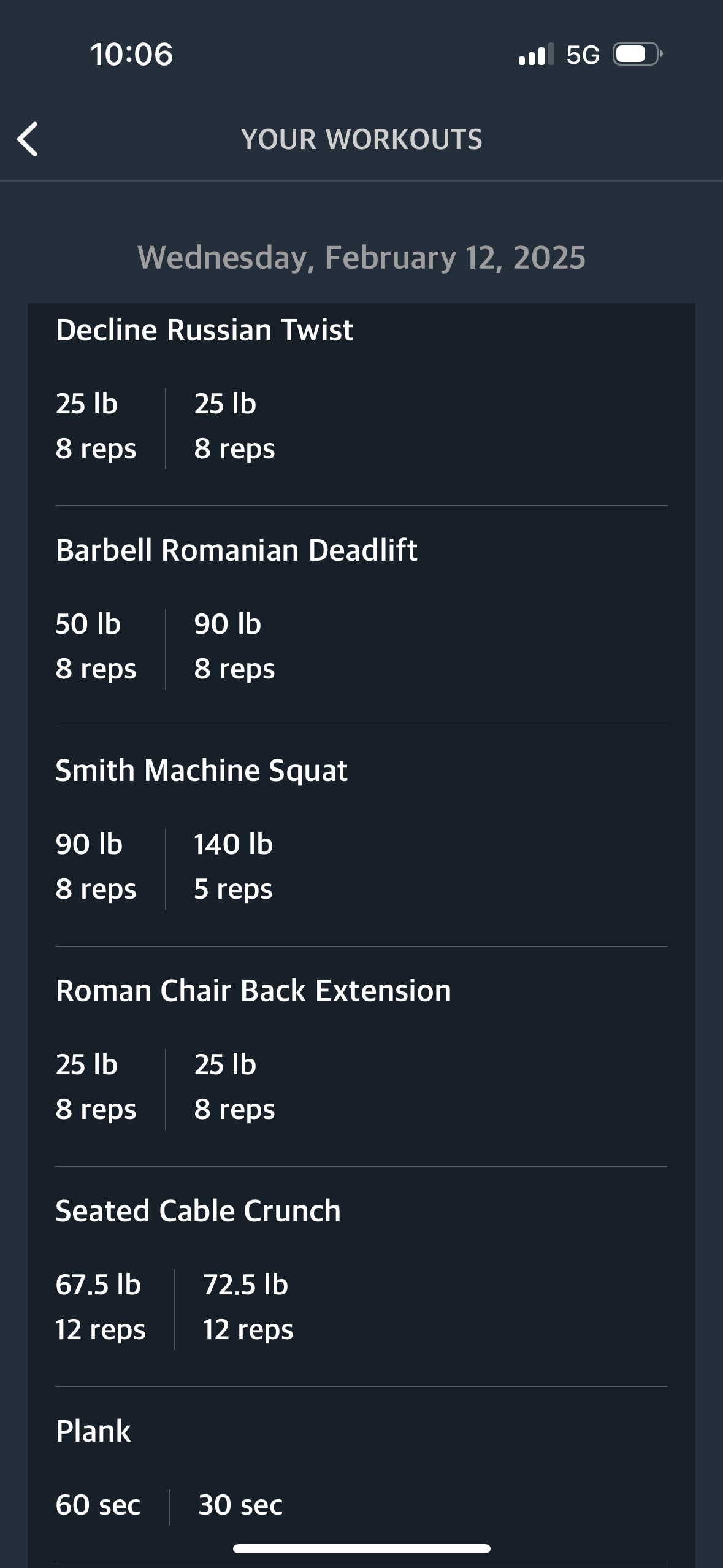Tap the cellular signal bars icon
The height and width of the screenshot is (1568, 723).
[x=536, y=54]
